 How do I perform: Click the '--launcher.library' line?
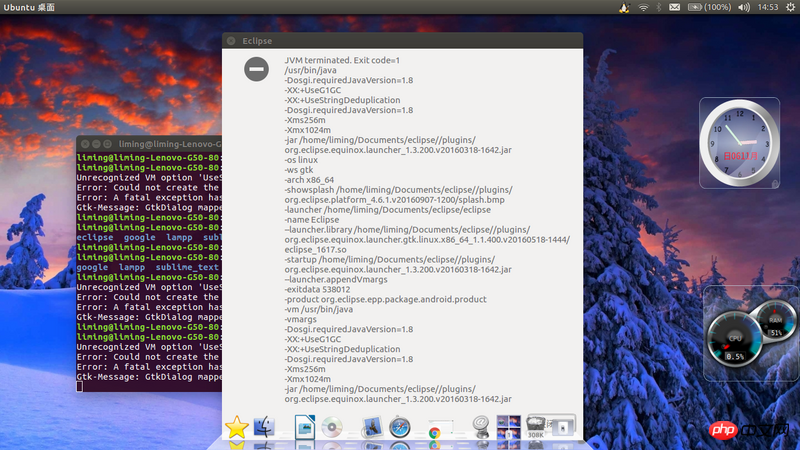click(x=407, y=230)
